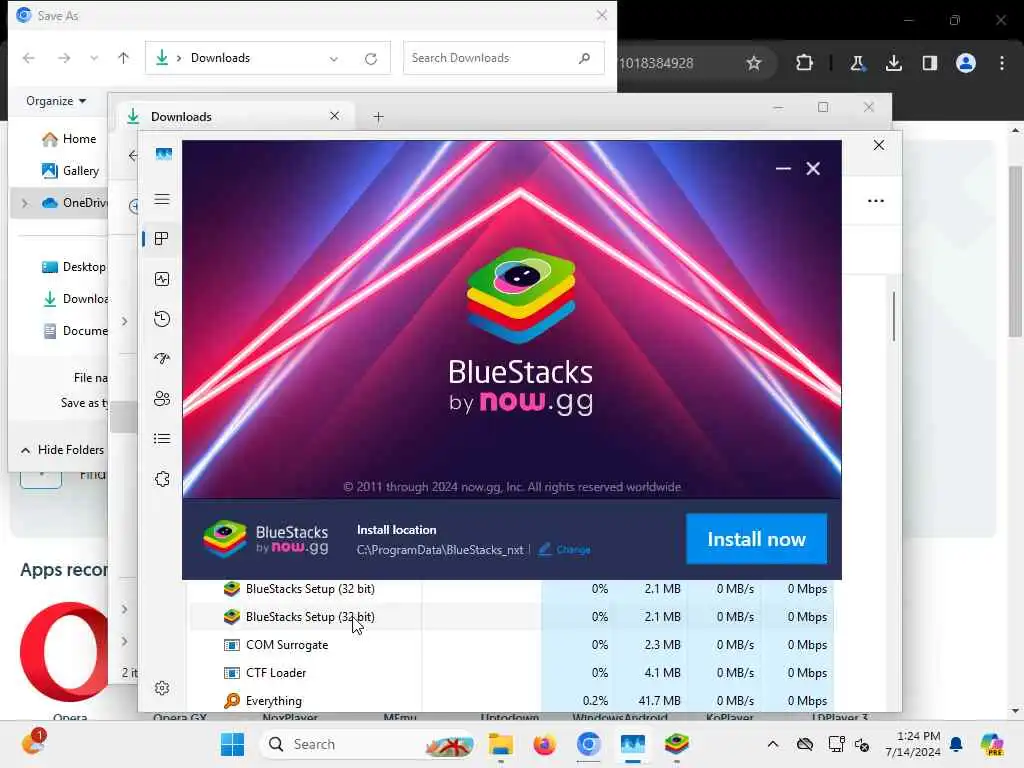Select COM Surrogate process row
The image size is (1024, 768).
pos(511,645)
